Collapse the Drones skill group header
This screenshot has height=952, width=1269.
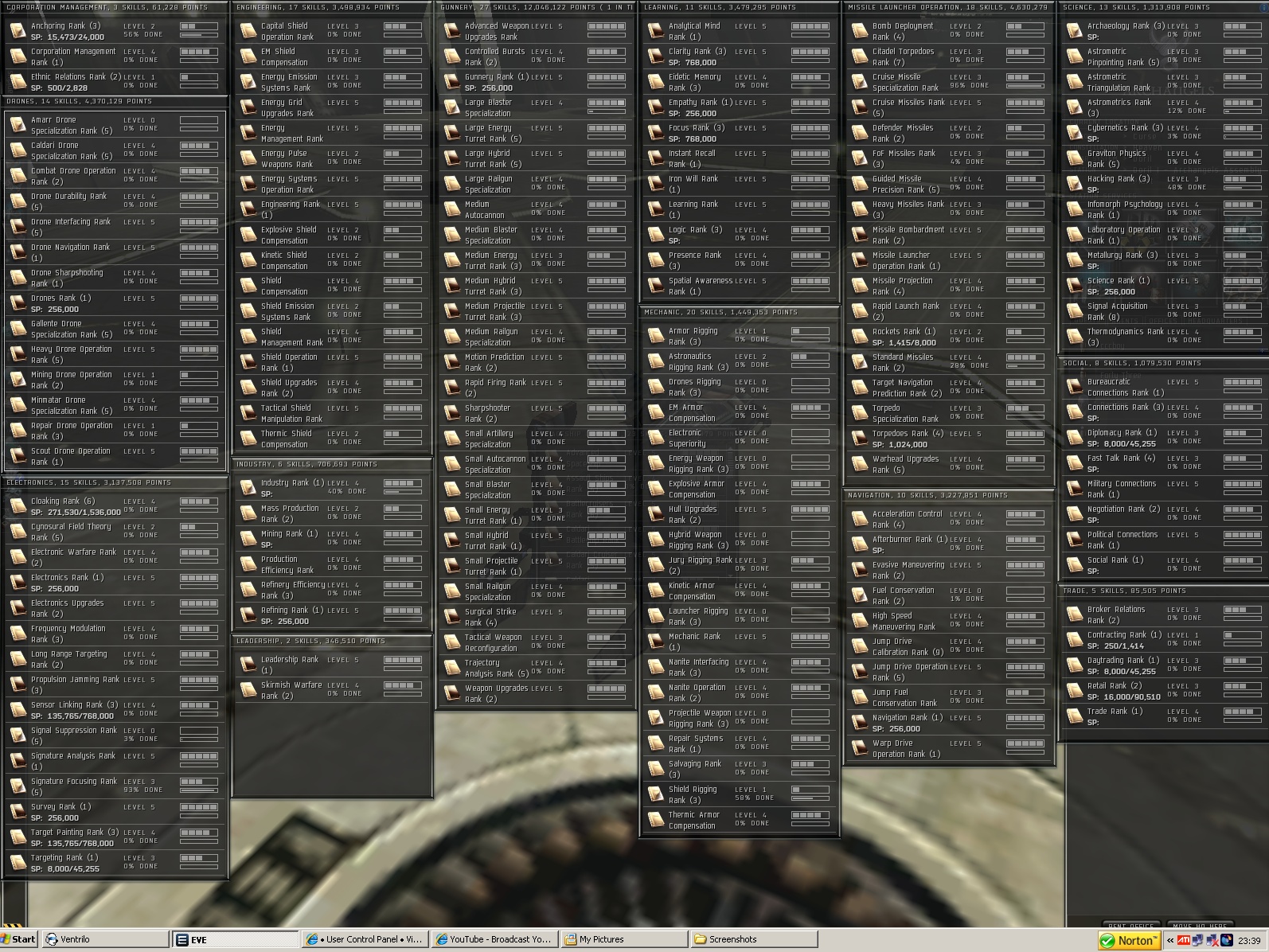point(116,101)
